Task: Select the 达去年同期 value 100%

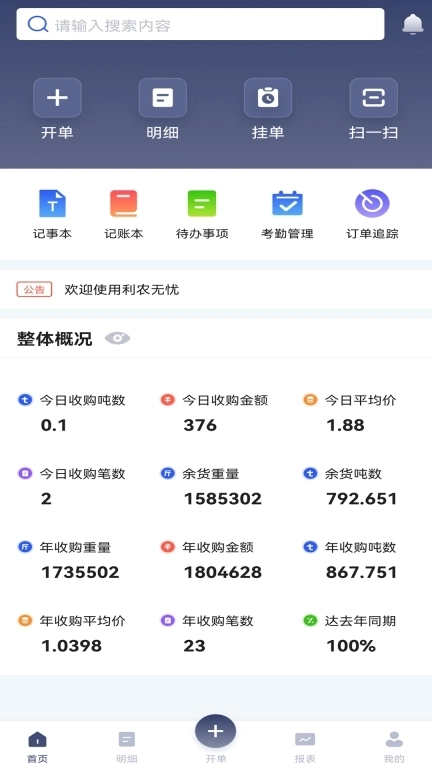Action: coord(351,646)
